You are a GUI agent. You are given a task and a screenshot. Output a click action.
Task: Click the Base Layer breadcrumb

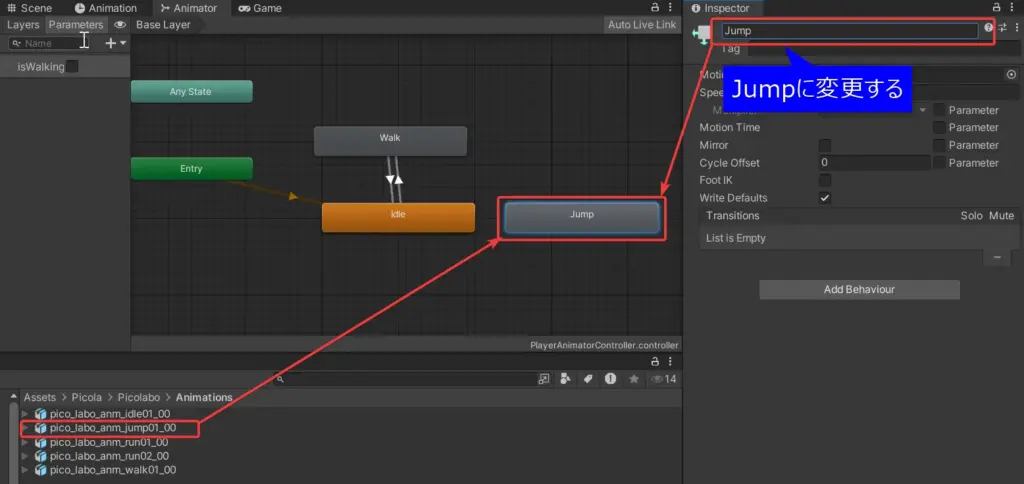tap(163, 25)
